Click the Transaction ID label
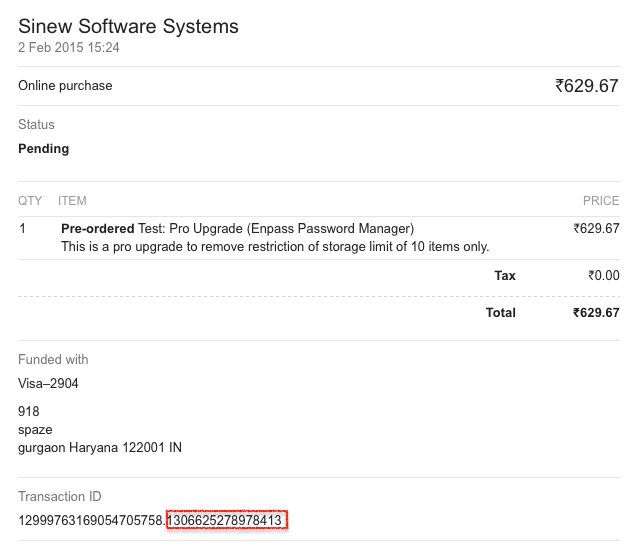Image resolution: width=636 pixels, height=551 pixels. pos(60,497)
